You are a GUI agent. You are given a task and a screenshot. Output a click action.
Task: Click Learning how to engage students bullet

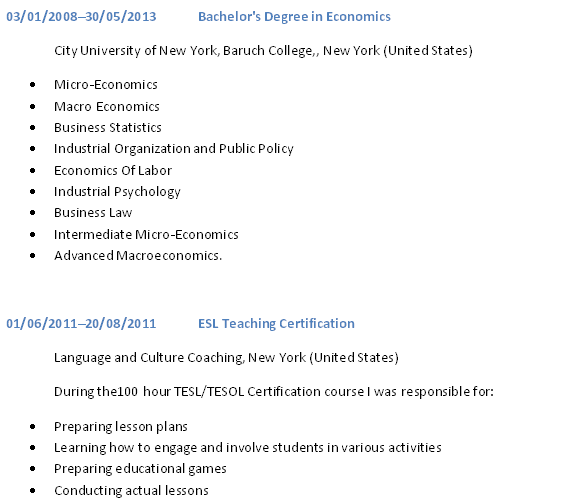(248, 448)
